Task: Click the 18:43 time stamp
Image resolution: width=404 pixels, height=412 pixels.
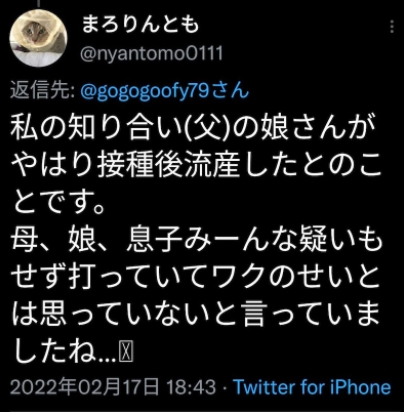Action: [191, 387]
